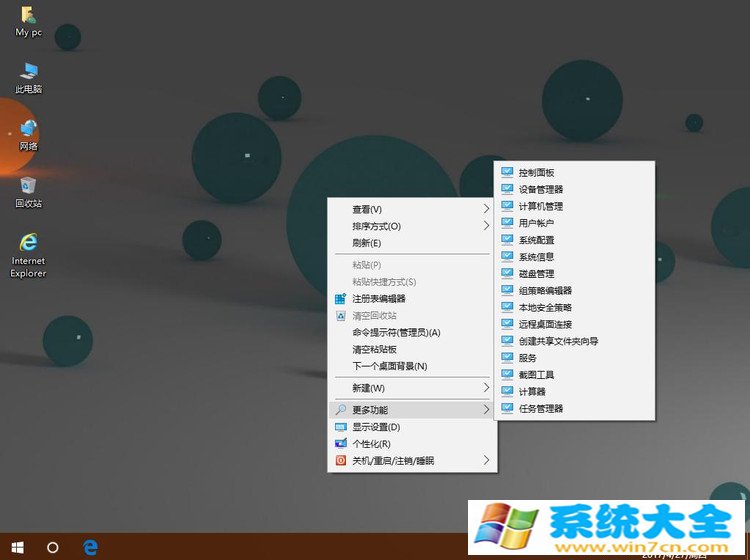Screen dimensions: 750x560
Task: Open 命令提示符(管理员)(A) from the menu
Action: (412, 332)
